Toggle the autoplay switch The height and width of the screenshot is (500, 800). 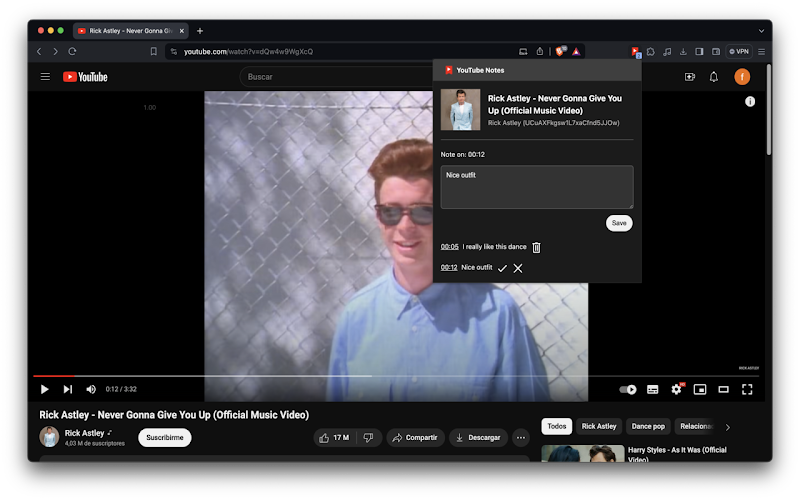[x=628, y=390]
